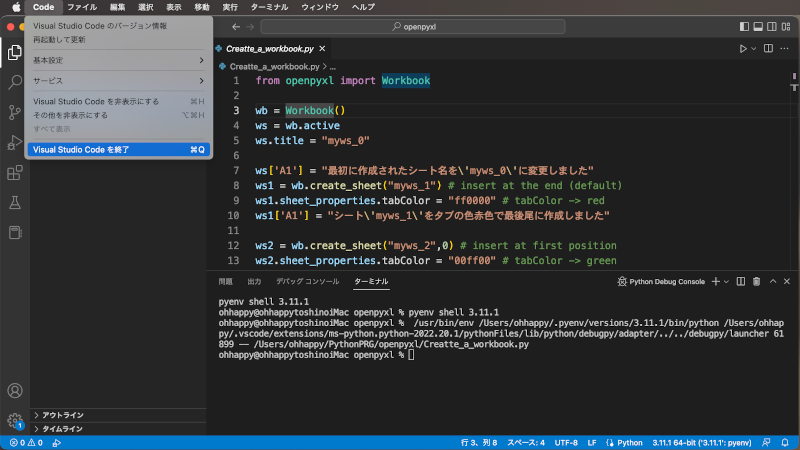Image resolution: width=800 pixels, height=450 pixels.
Task: Toggle bottom panel layout icon
Action: click(x=758, y=27)
